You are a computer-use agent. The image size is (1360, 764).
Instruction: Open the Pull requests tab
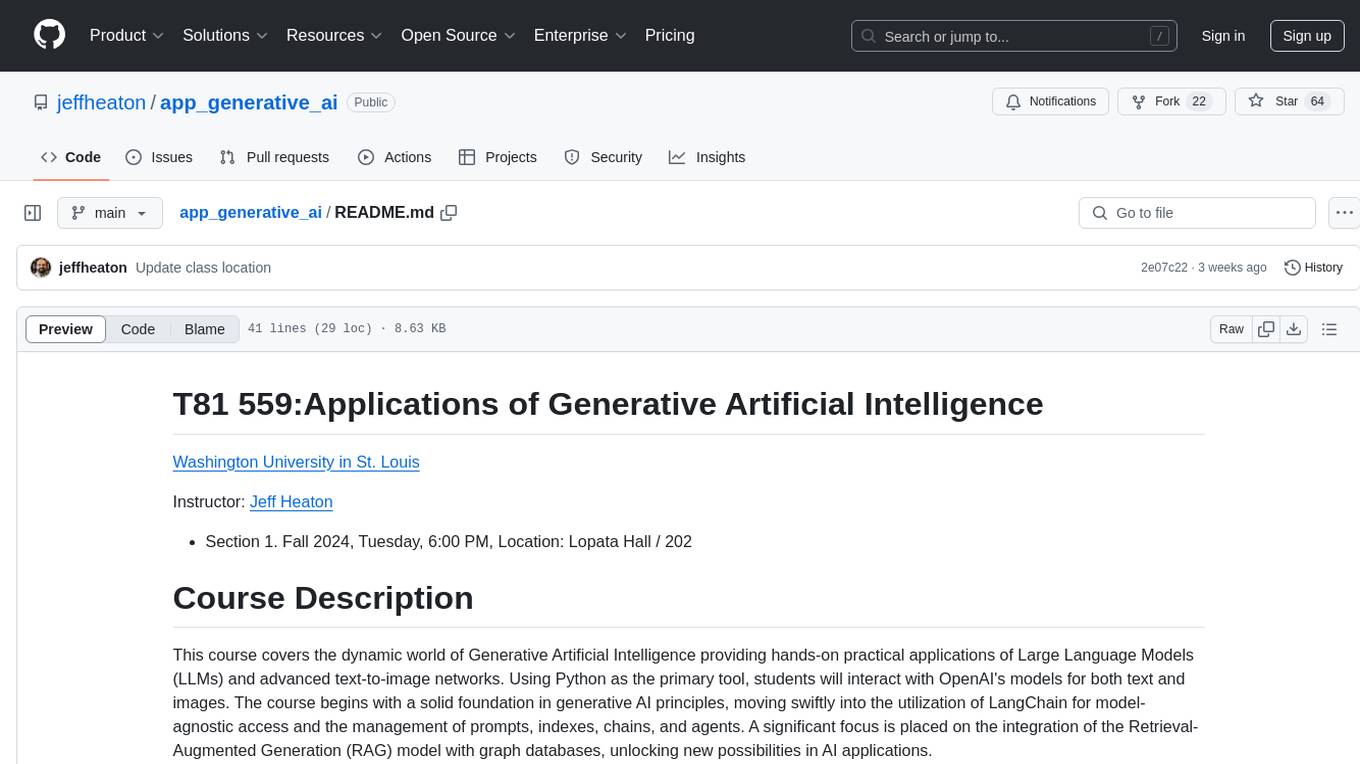click(x=274, y=157)
